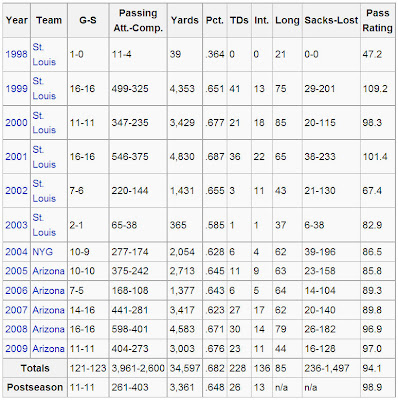Click the Totals row label
This screenshot has width=398, height=400.
pos(35,368)
